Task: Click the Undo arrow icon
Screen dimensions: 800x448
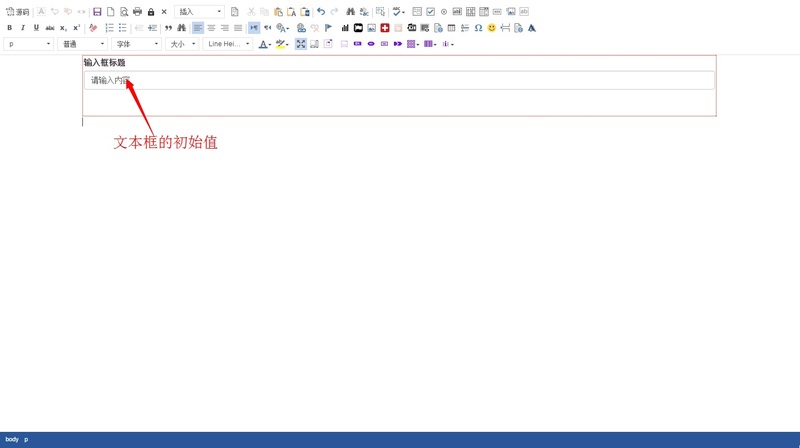Action: (x=321, y=12)
